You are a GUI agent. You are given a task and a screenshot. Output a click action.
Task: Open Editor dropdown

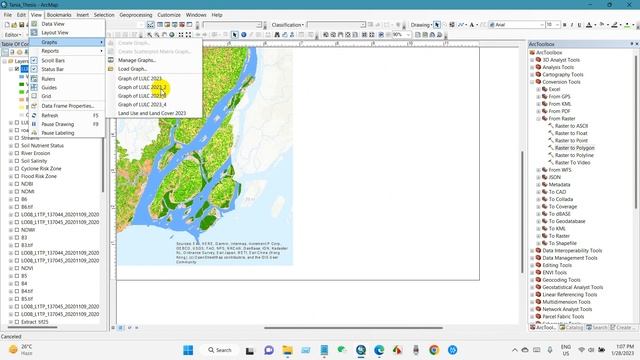[13, 35]
